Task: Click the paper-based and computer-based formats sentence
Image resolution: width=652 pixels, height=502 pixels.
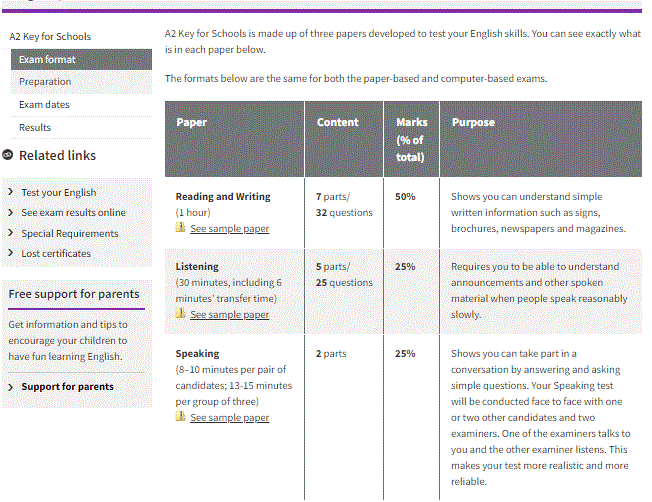Action: click(356, 79)
